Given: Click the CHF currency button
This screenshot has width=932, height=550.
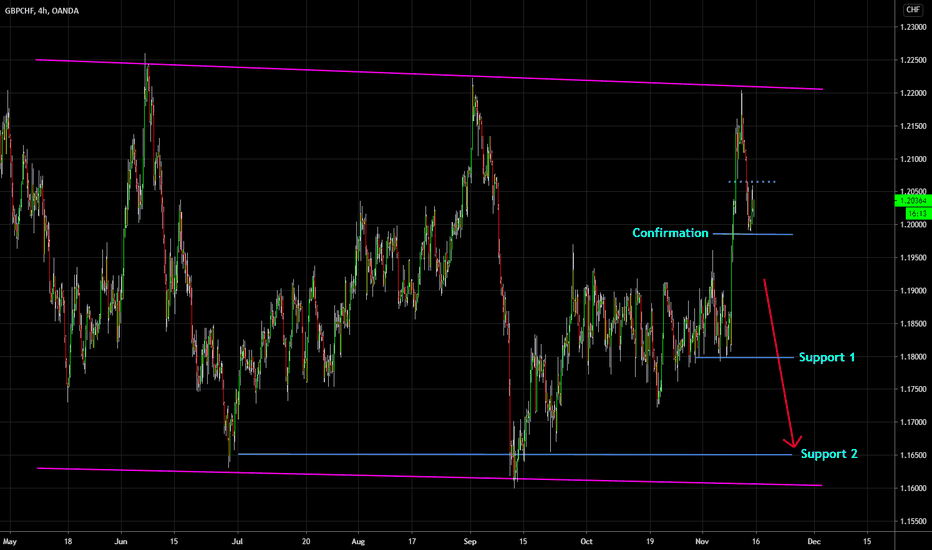Looking at the screenshot, I should 912,10.
